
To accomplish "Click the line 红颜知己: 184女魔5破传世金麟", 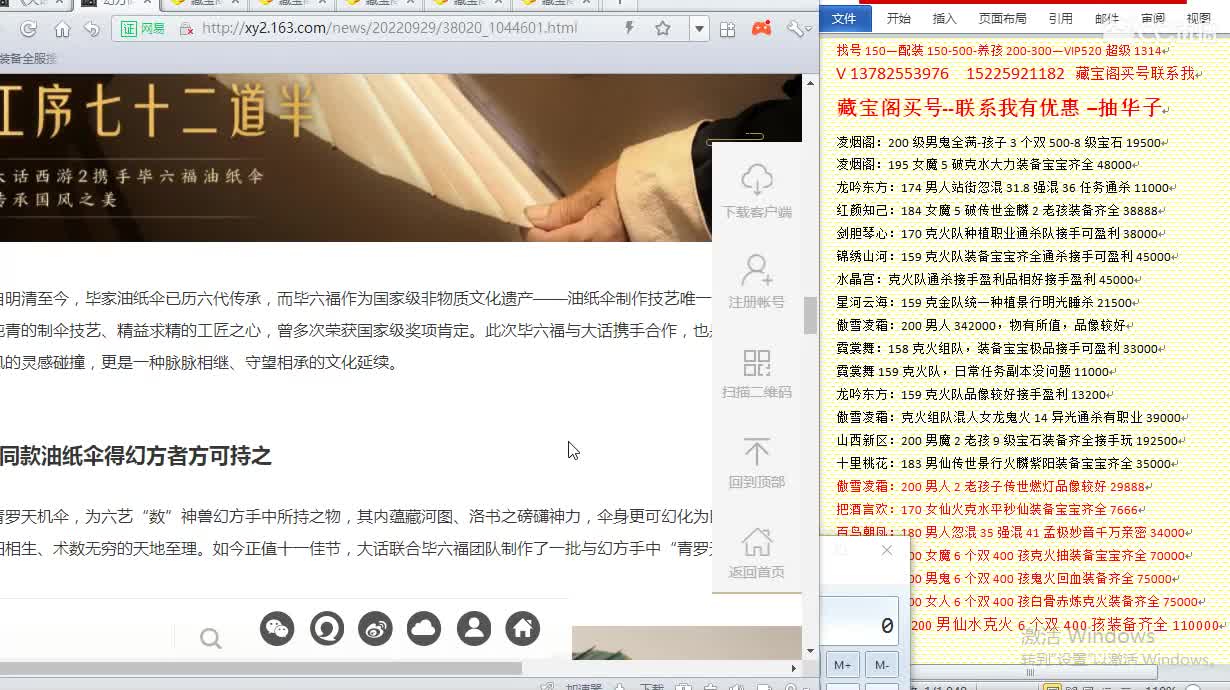I will pyautogui.click(x=1001, y=211).
